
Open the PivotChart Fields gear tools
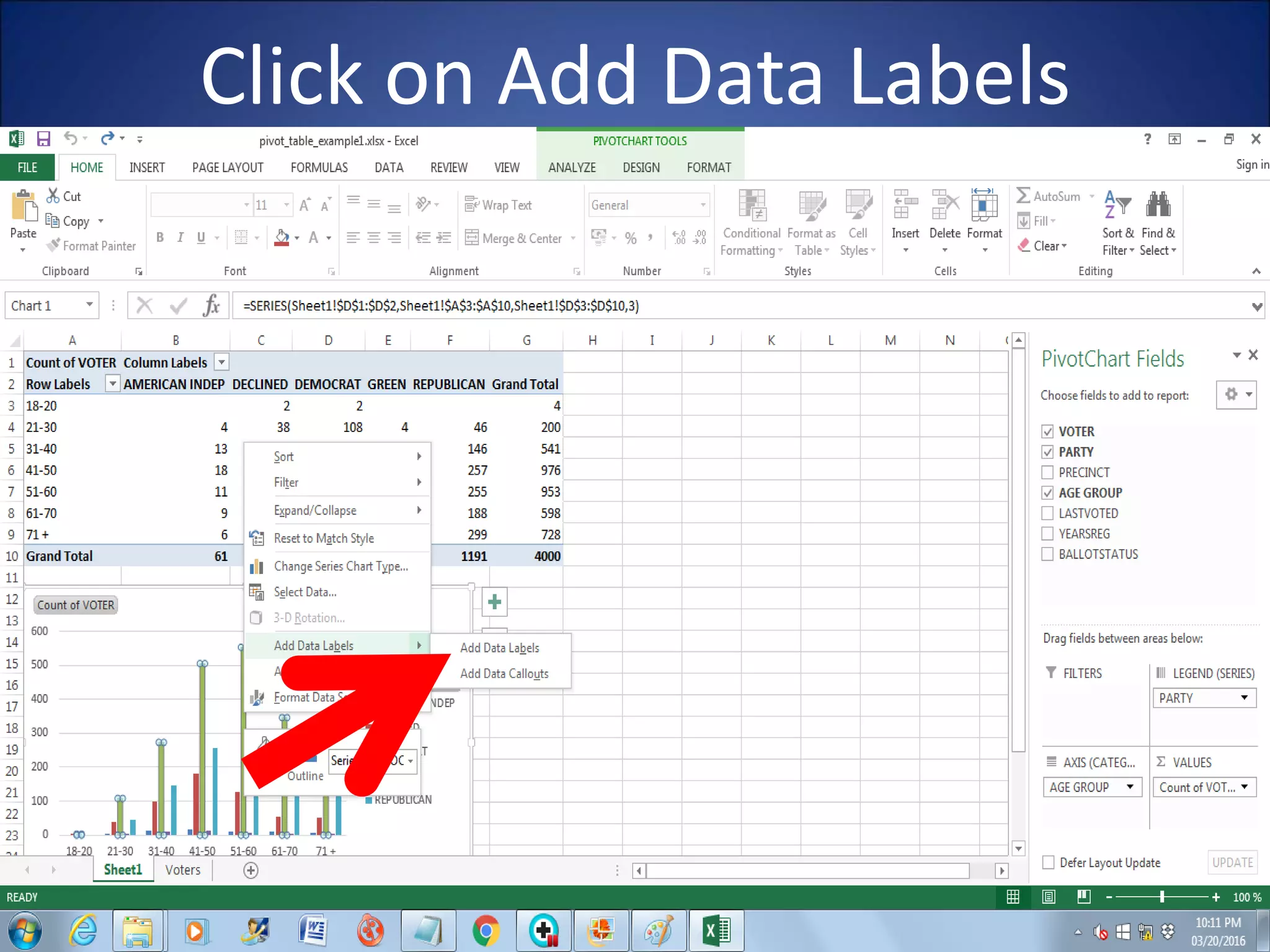(1236, 394)
